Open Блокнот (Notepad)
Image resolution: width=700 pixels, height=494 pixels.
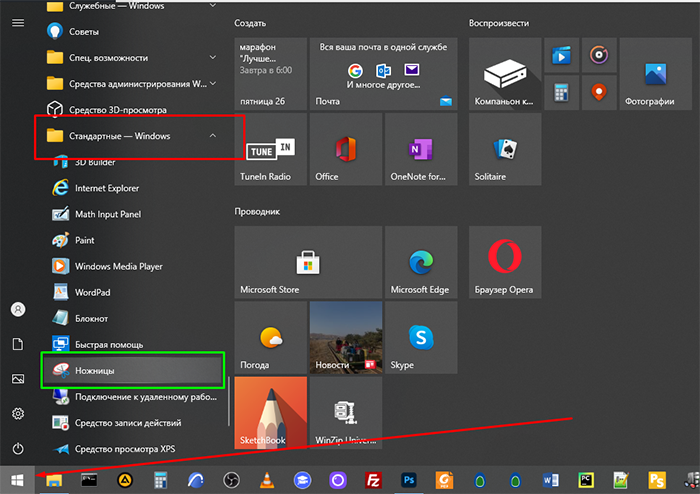[x=133, y=318]
